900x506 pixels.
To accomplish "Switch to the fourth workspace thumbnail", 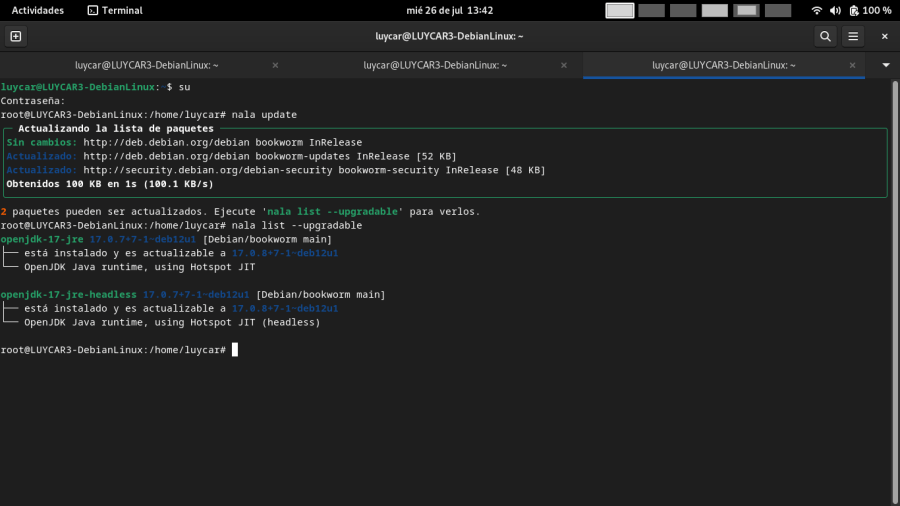I will tap(715, 10).
